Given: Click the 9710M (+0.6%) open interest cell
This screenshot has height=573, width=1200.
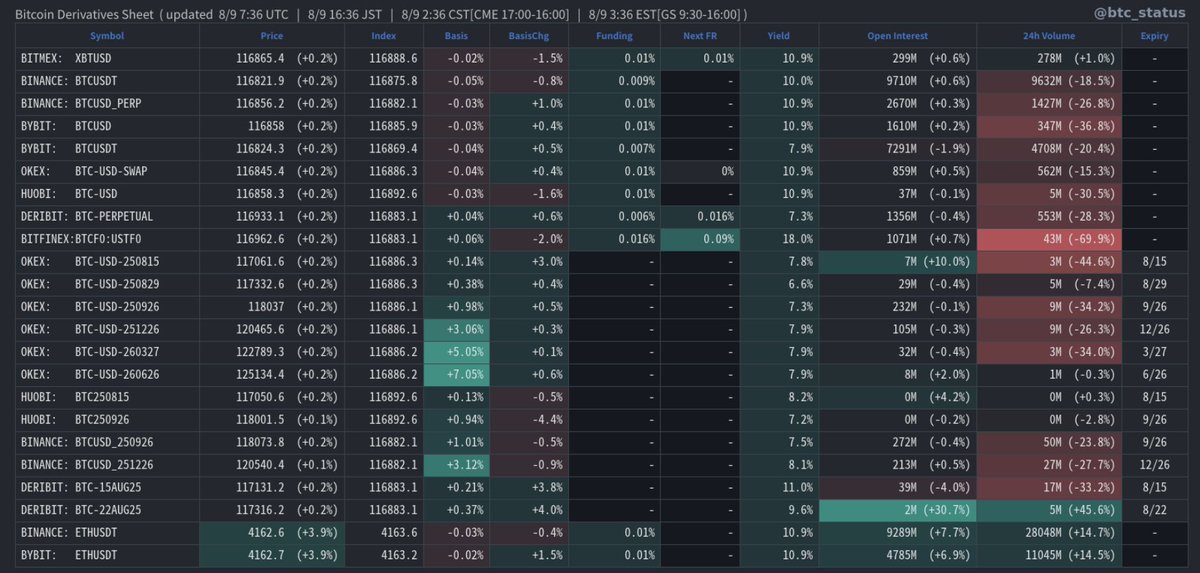Looking at the screenshot, I should (x=899, y=81).
